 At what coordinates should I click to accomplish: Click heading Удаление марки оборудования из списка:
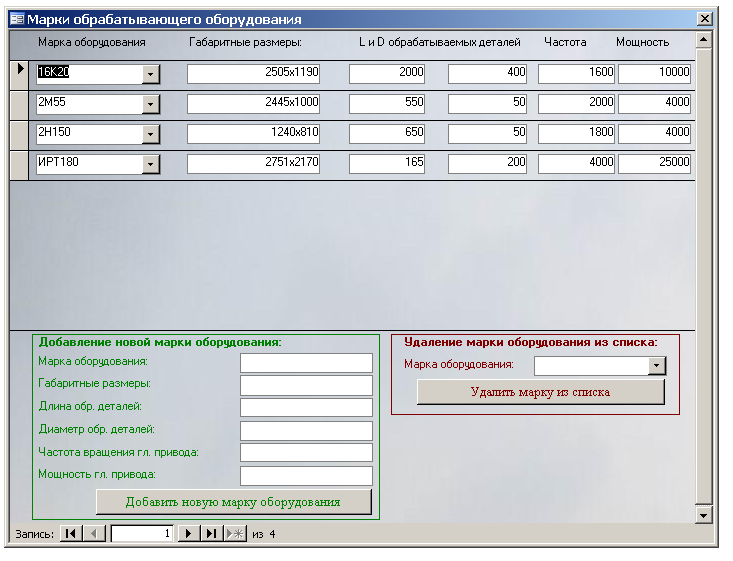[531, 342]
